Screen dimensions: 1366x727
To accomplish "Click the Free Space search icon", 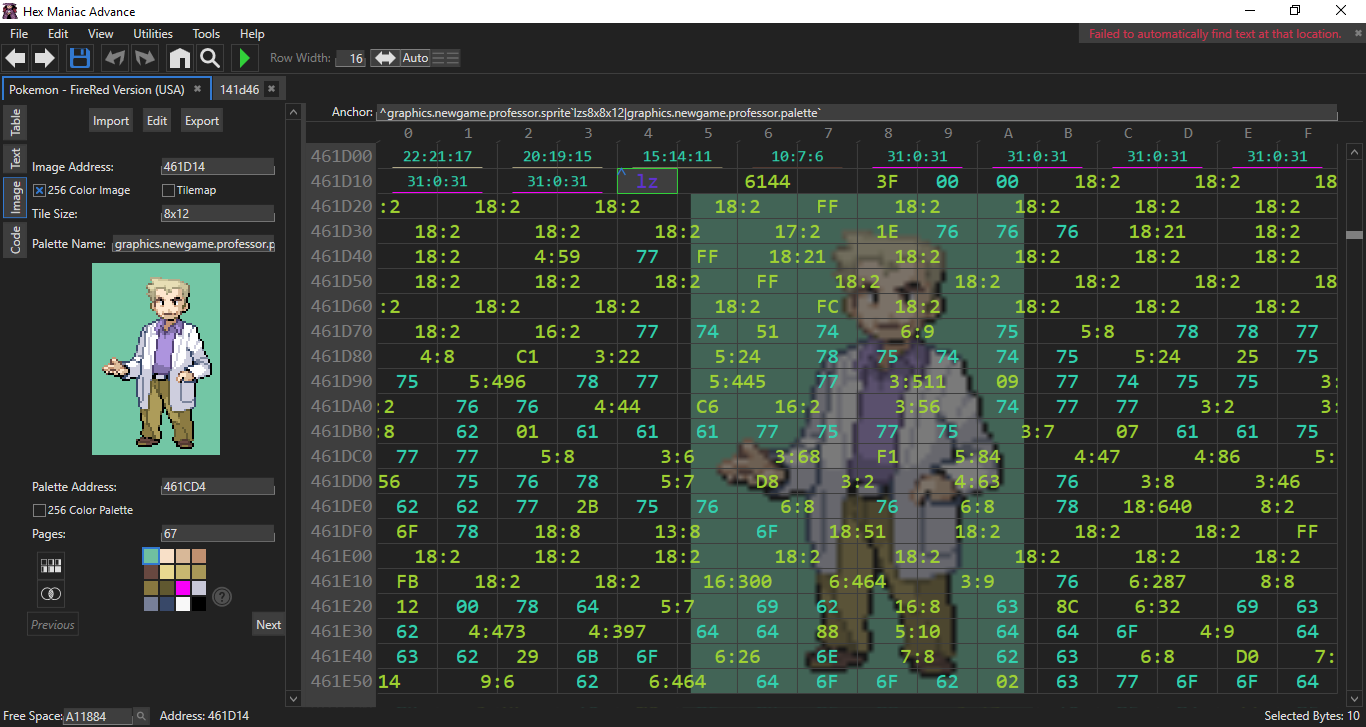I will click(x=142, y=716).
